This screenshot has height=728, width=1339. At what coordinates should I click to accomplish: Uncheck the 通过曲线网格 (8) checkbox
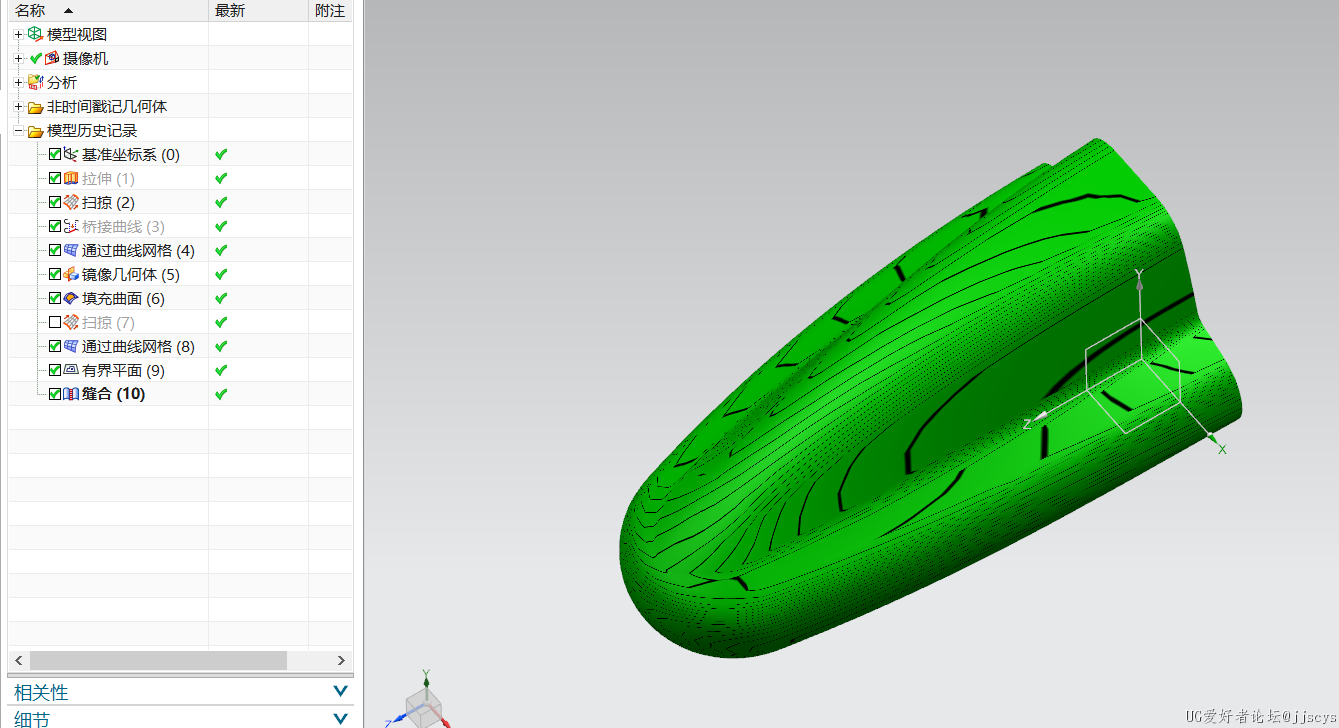point(55,346)
